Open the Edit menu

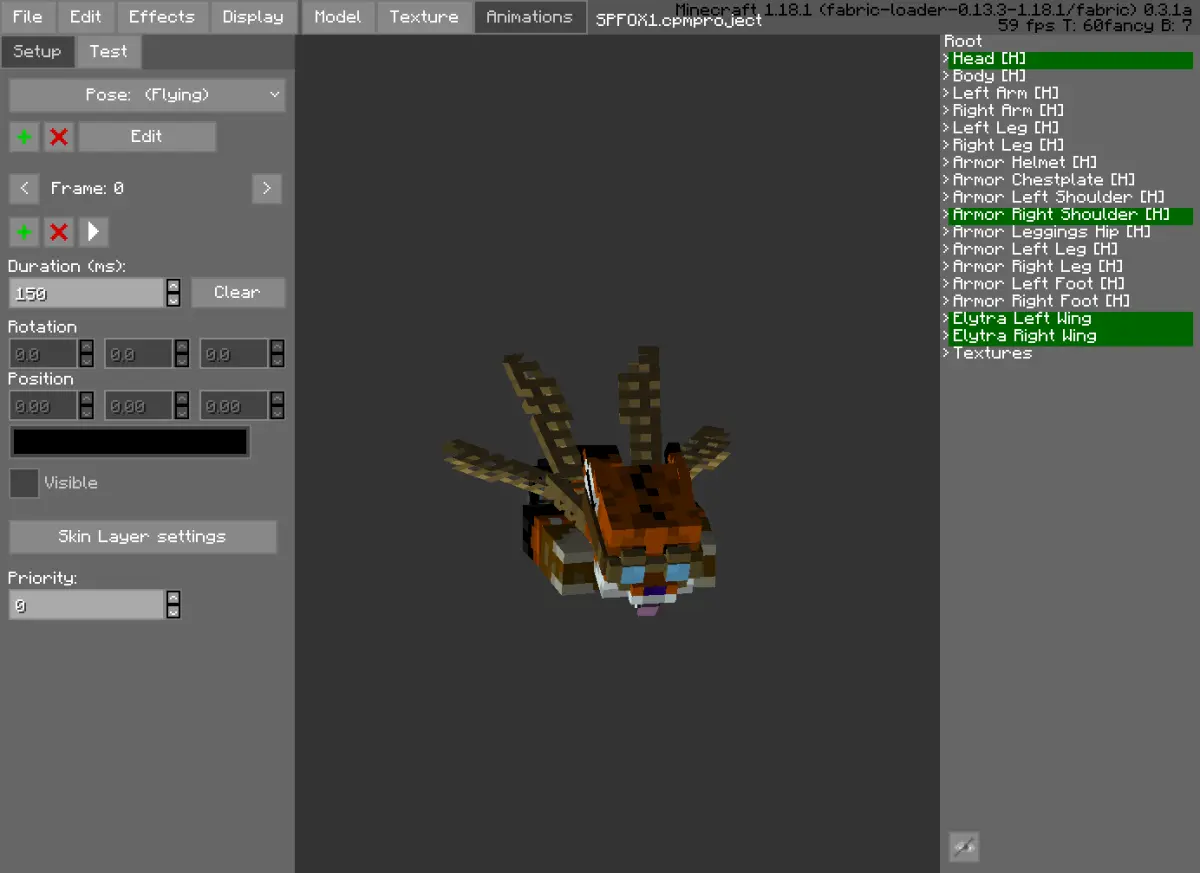86,17
